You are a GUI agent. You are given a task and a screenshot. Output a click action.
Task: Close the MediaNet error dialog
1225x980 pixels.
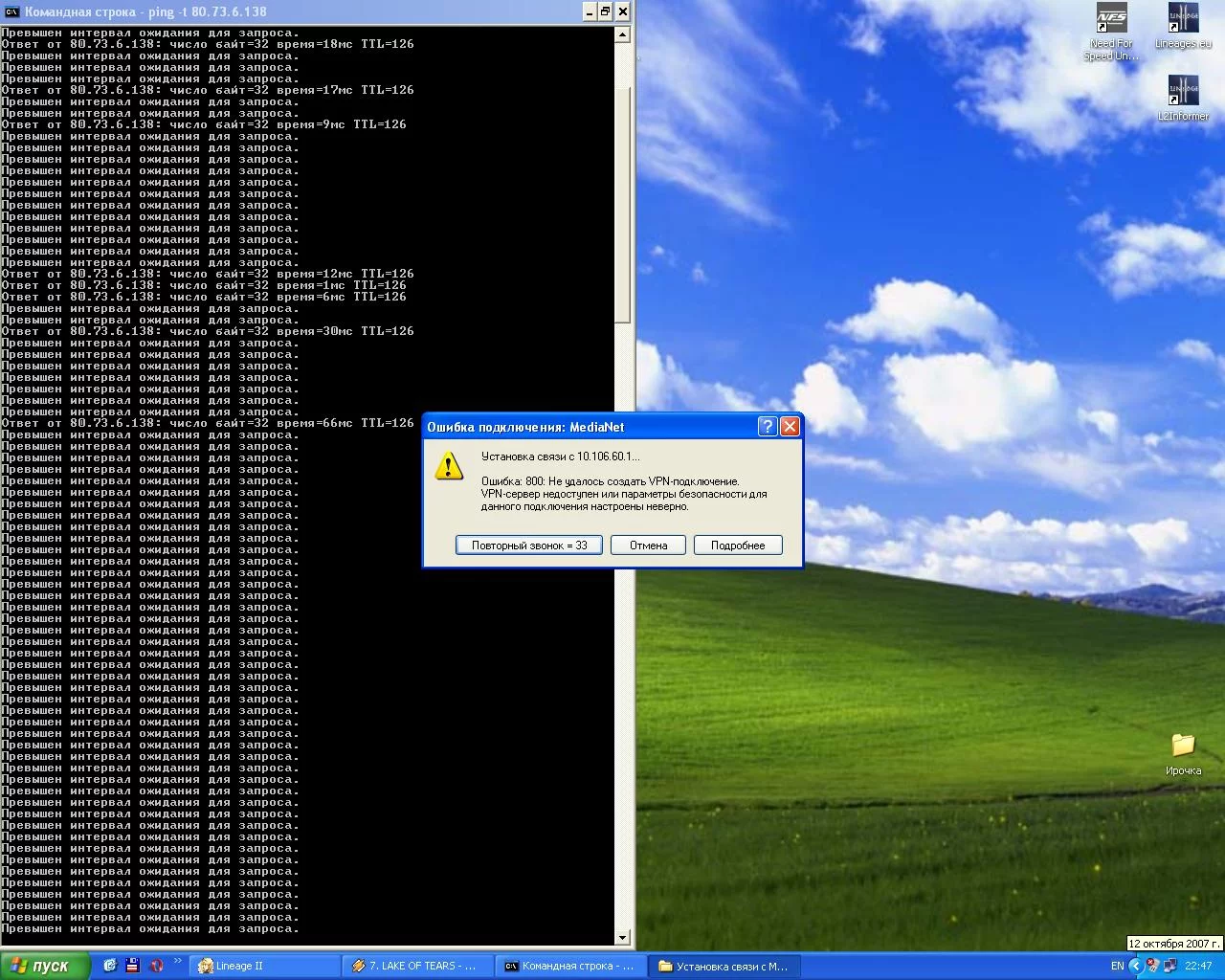[790, 427]
